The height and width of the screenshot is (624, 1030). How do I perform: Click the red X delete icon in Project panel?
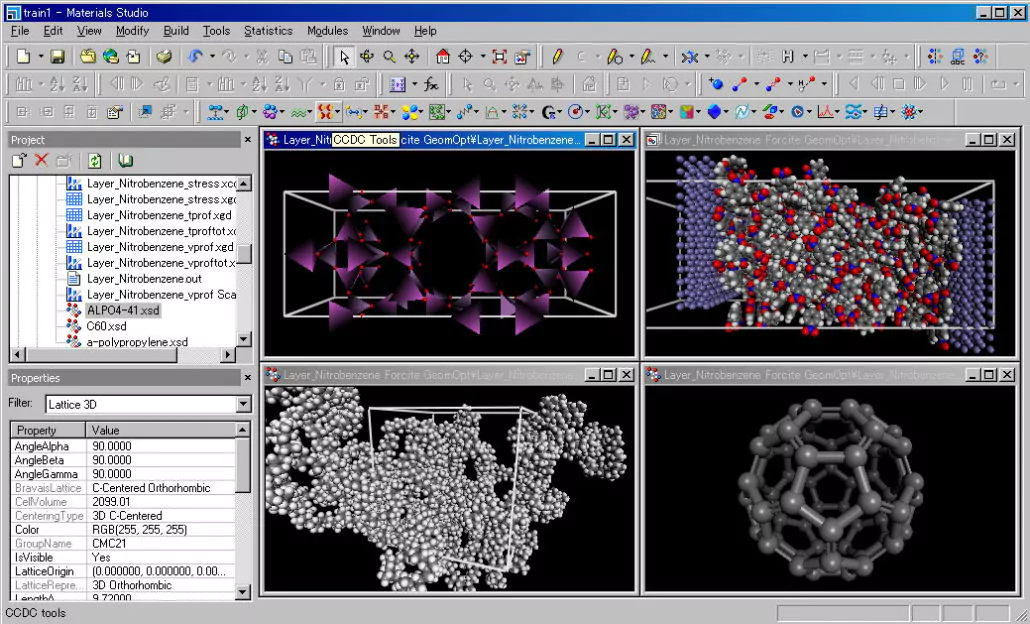[42, 161]
